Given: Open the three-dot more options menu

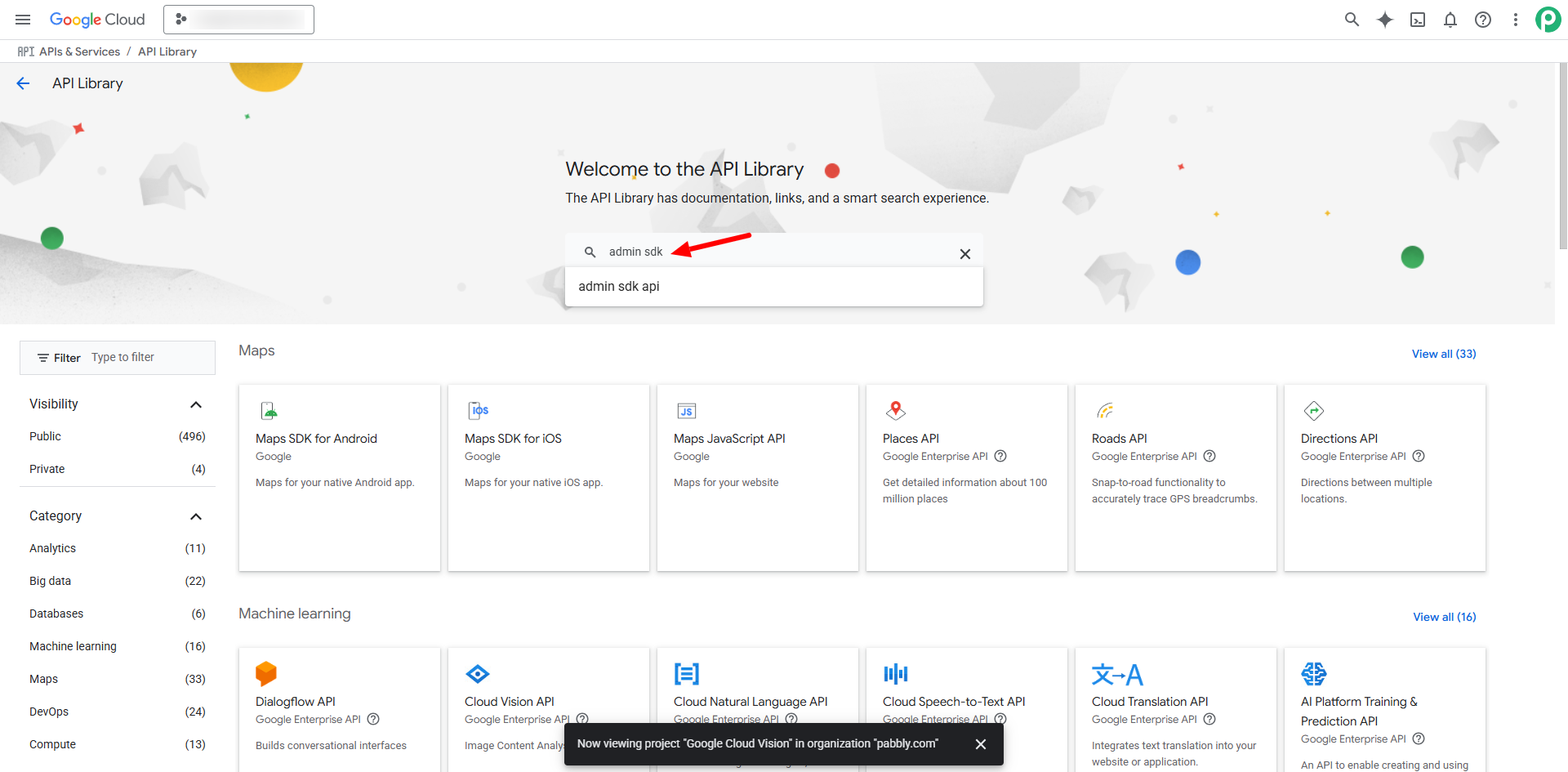Looking at the screenshot, I should point(1516,20).
